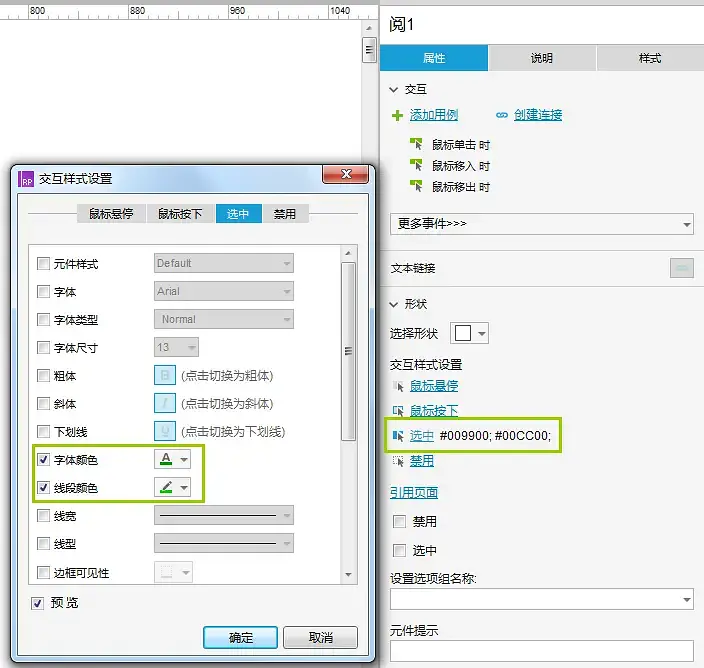Click the 添加用例 link
Viewport: 704px width, 668px height.
coord(434,115)
